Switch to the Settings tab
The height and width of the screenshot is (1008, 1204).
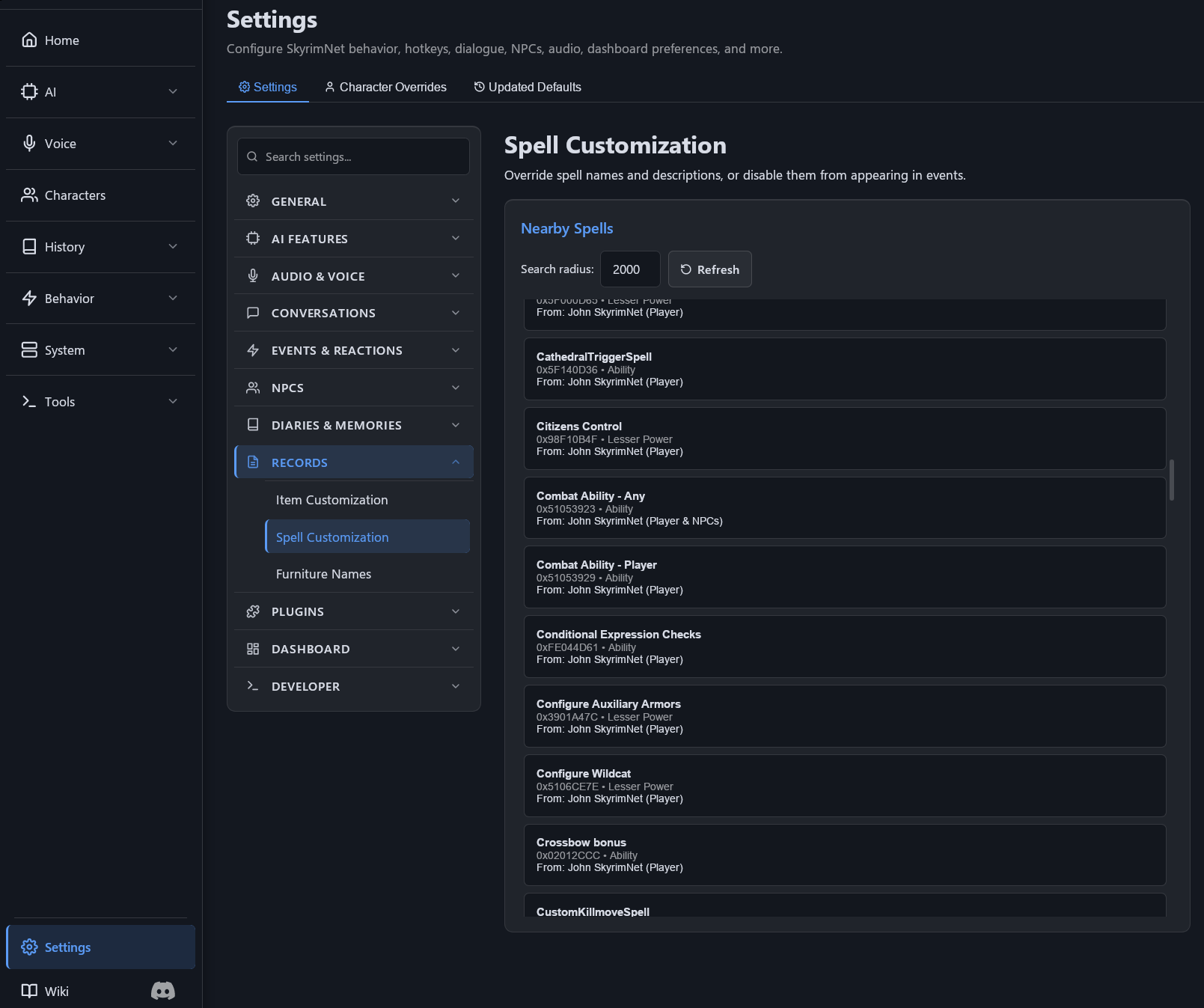point(268,87)
